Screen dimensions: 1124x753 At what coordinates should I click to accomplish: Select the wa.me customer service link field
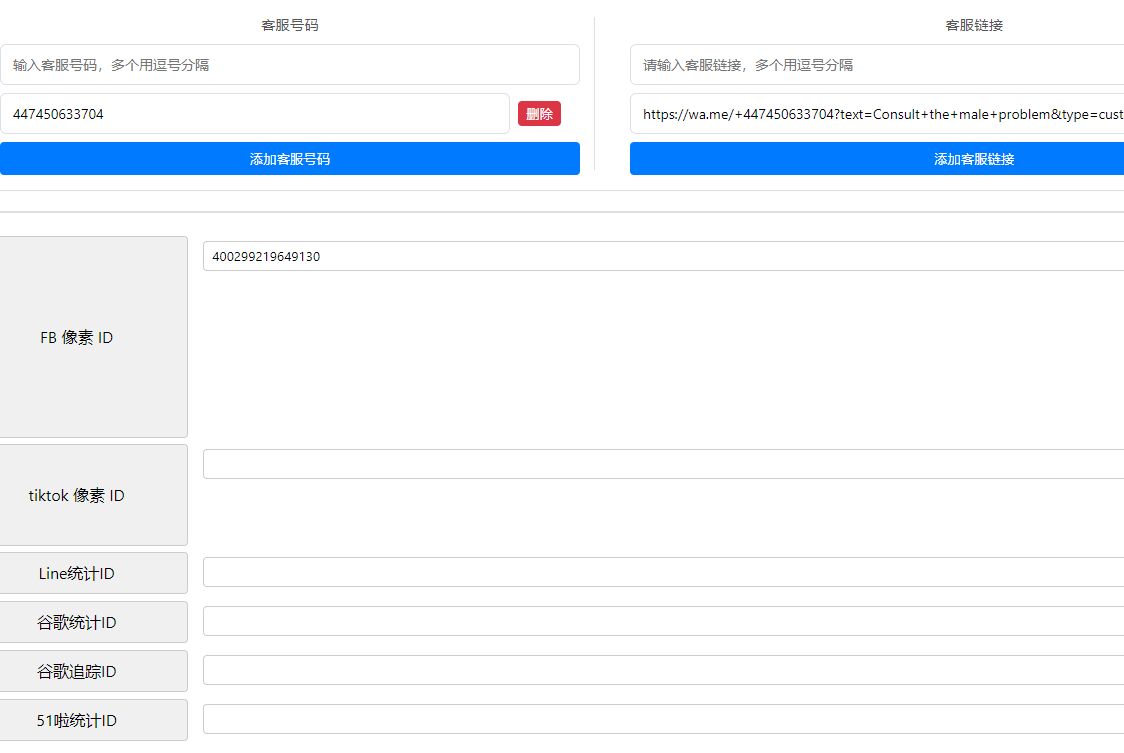click(x=876, y=114)
